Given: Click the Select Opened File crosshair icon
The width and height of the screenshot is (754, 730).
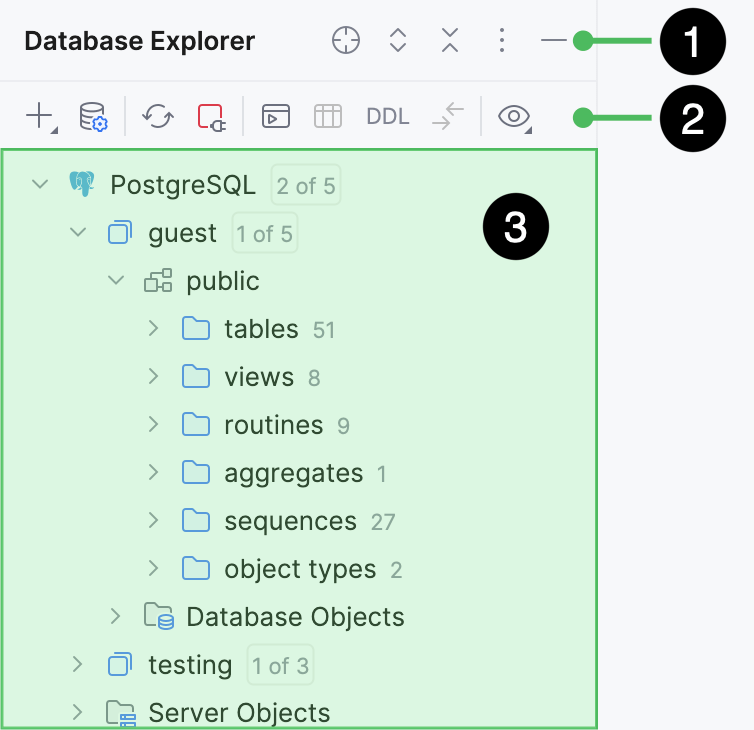Looking at the screenshot, I should tap(346, 41).
